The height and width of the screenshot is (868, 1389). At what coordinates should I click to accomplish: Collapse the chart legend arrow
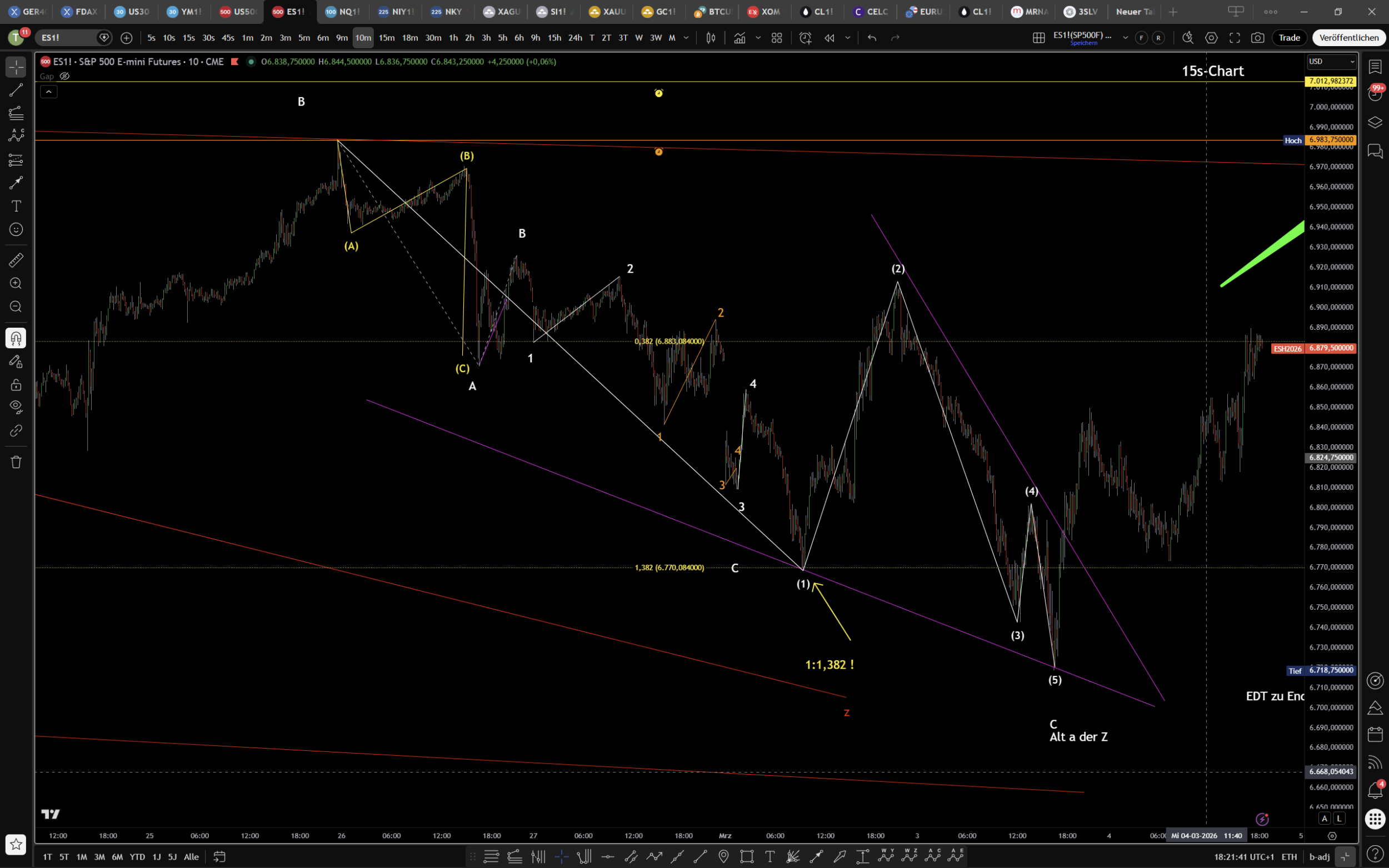point(49,92)
